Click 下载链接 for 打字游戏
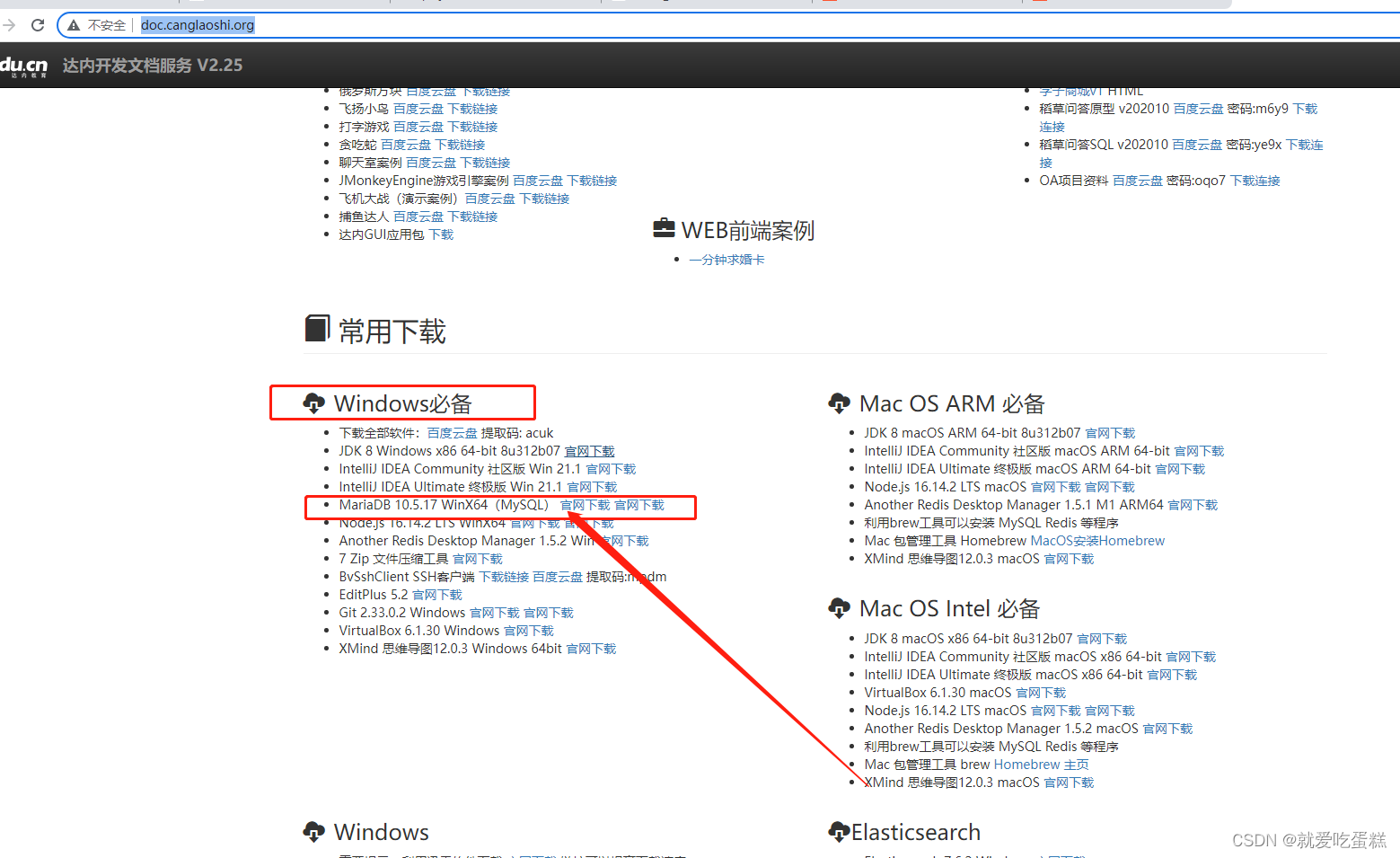The width and height of the screenshot is (1400, 858). (472, 127)
